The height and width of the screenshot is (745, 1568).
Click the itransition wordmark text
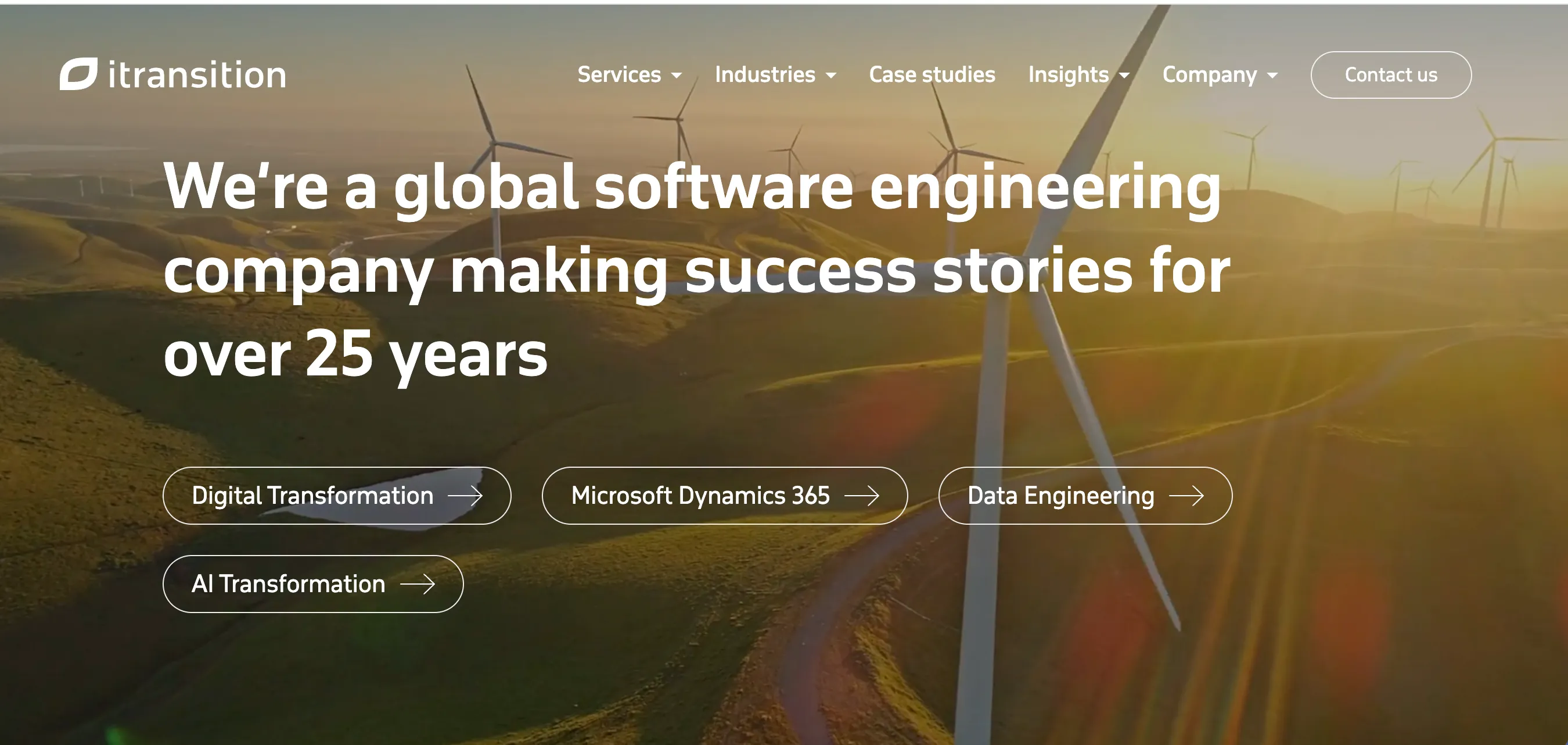click(x=197, y=75)
